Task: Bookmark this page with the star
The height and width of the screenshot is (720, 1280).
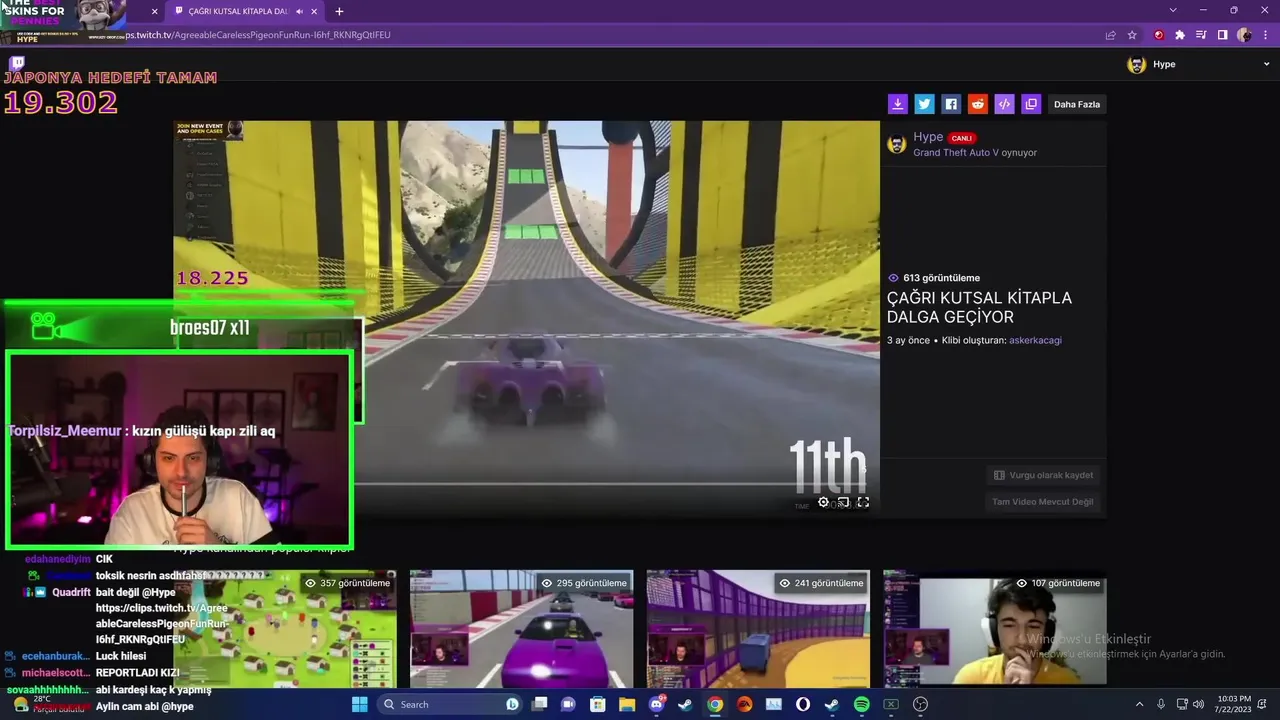Action: pos(1132,35)
